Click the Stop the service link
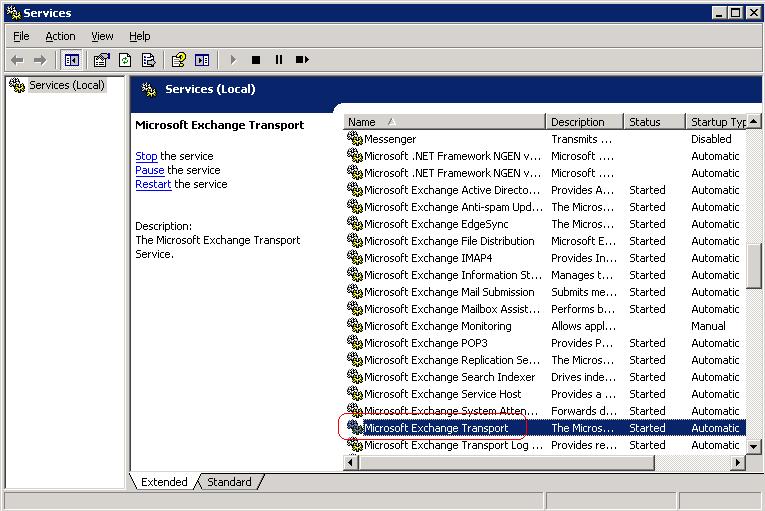Image resolution: width=765 pixels, height=511 pixels. (146, 156)
